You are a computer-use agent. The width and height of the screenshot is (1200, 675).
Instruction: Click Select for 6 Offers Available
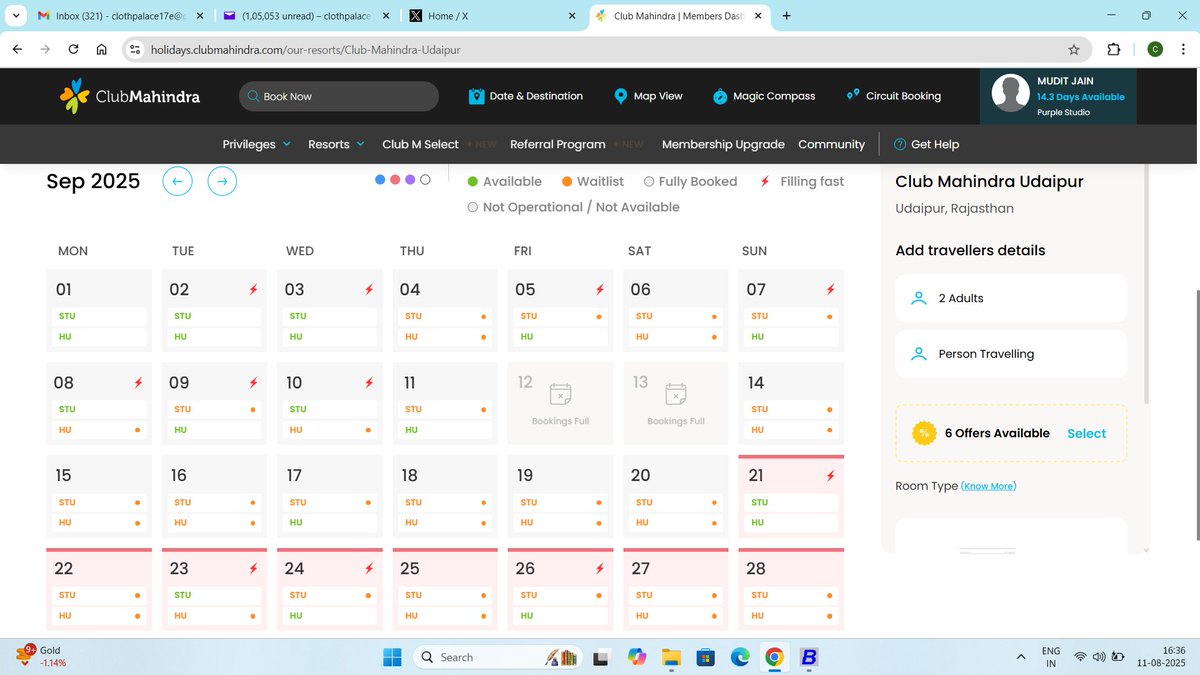tap(1086, 433)
